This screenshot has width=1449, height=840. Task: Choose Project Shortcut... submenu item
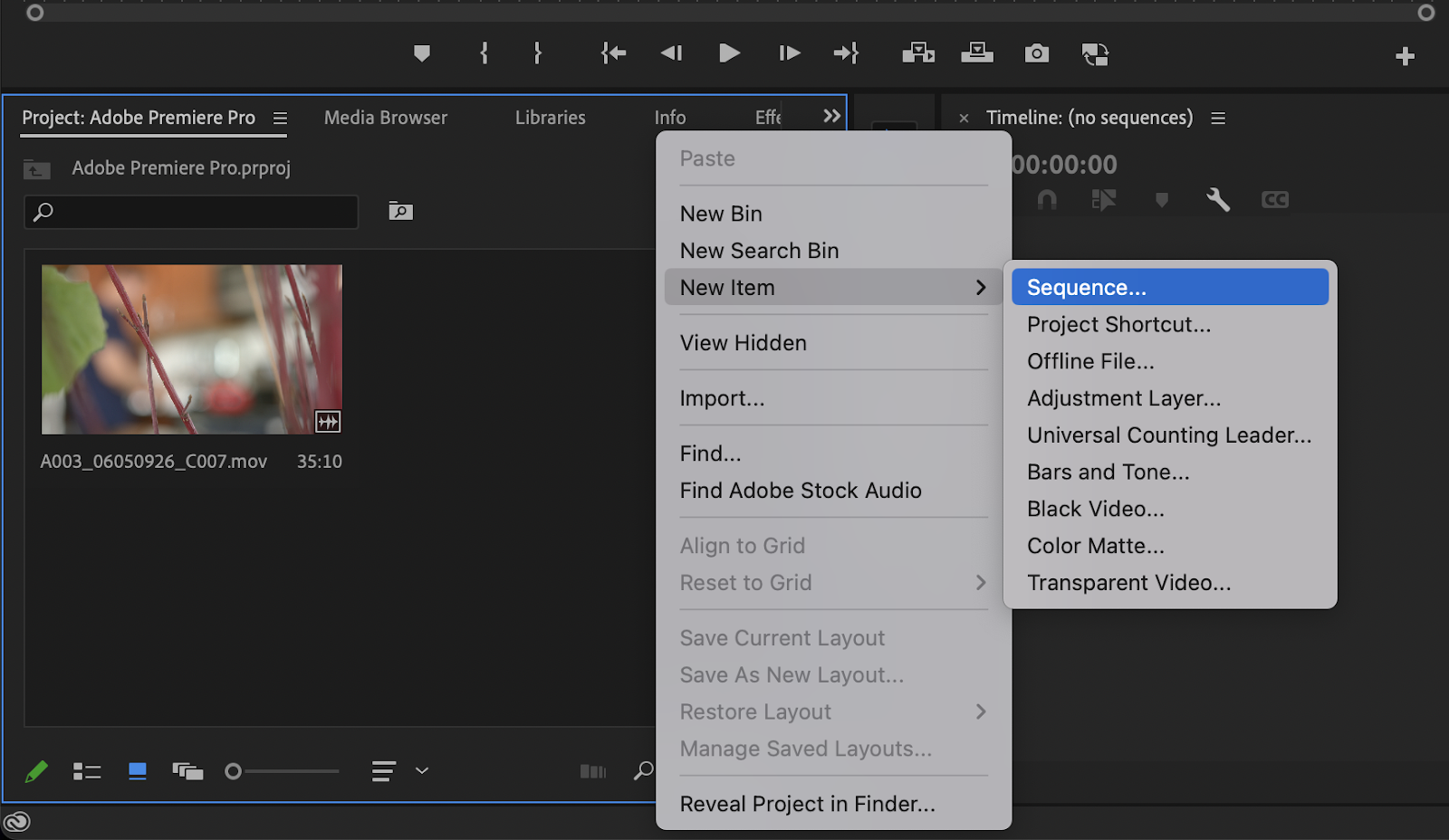coord(1170,324)
